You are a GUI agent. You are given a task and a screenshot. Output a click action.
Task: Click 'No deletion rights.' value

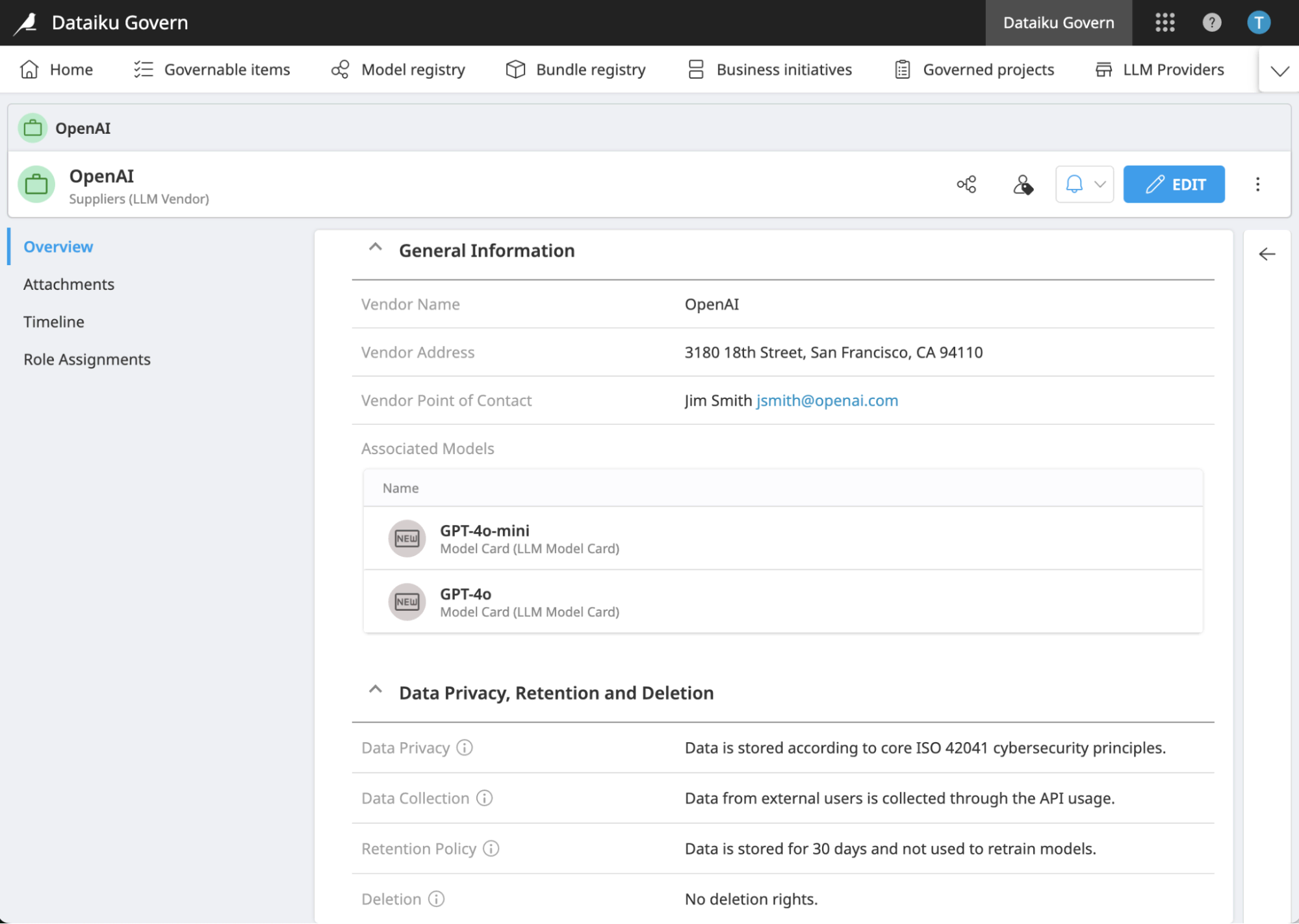(751, 899)
